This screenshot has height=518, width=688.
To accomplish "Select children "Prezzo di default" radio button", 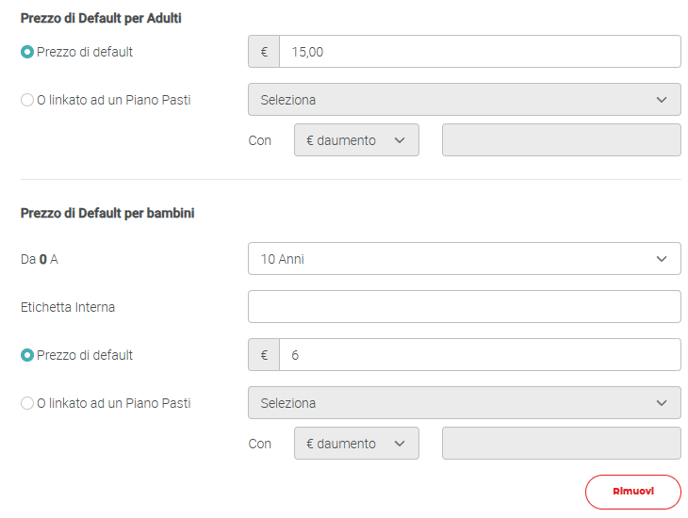I will point(27,355).
